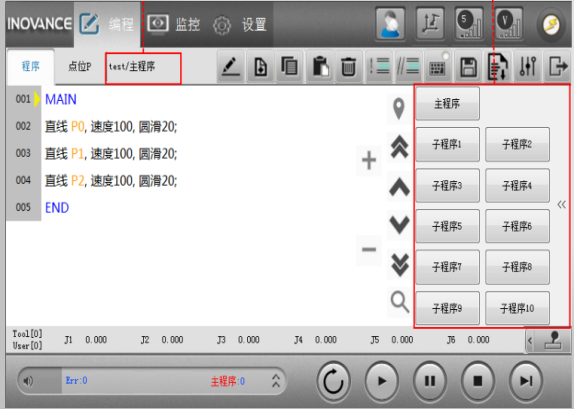The height and width of the screenshot is (409, 574).
Task: Click the floppy disk save icon
Action: 468,67
